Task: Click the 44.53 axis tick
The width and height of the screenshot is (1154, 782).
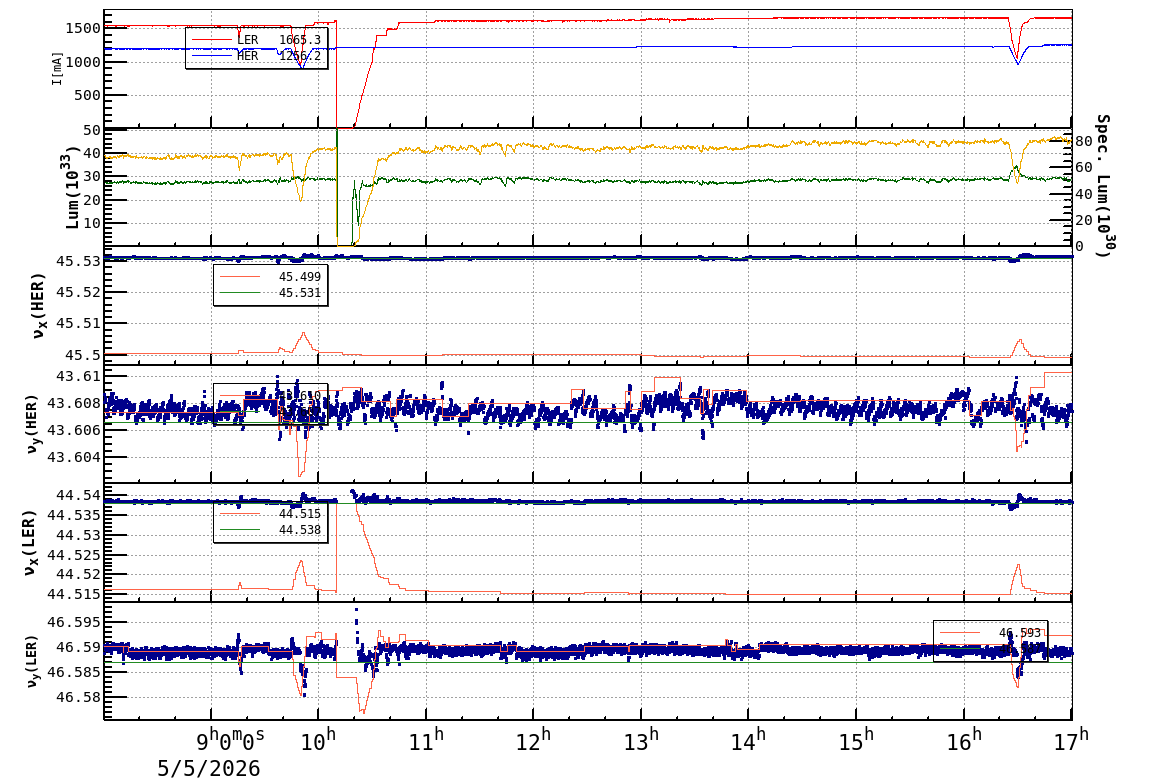Action: (x=79, y=536)
